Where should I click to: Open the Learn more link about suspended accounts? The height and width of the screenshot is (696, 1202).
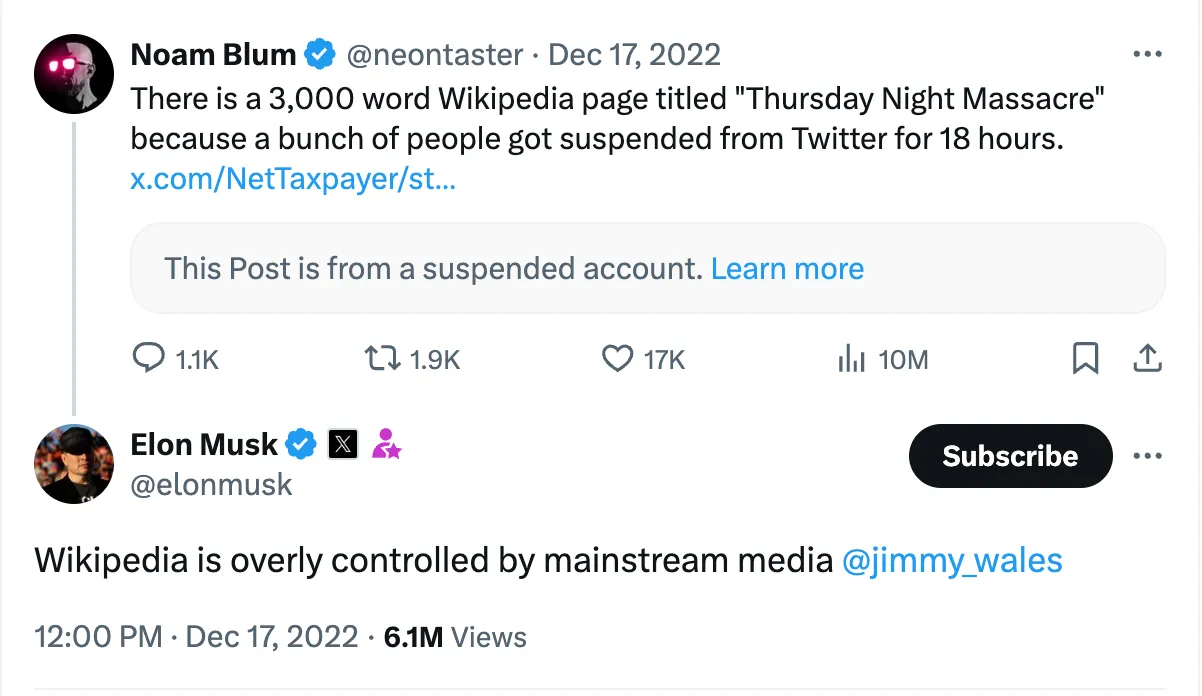786,268
